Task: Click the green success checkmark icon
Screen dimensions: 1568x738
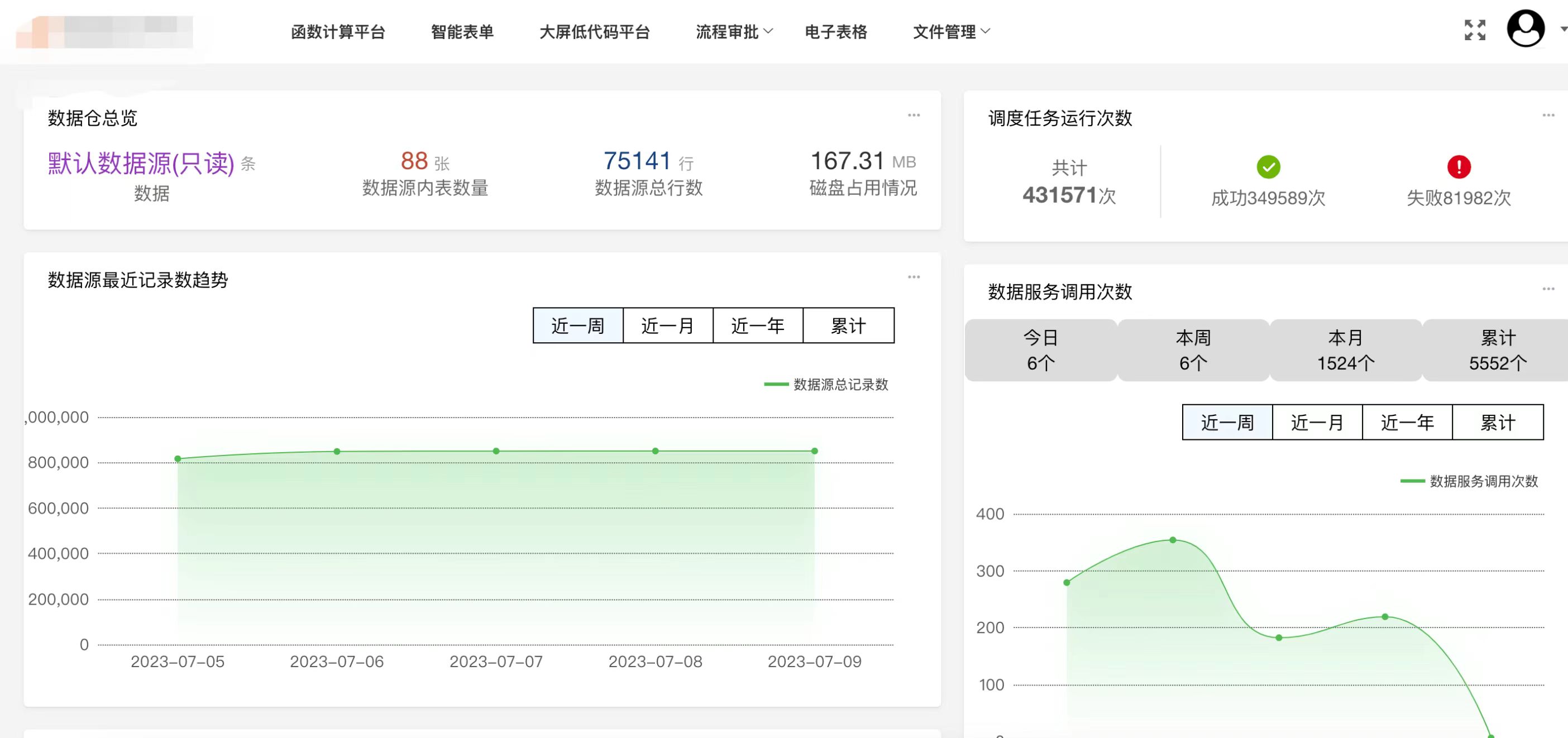Action: pos(1268,166)
